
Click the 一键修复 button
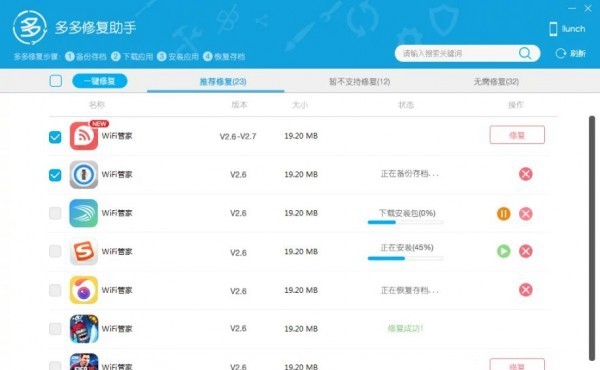pyautogui.click(x=100, y=81)
